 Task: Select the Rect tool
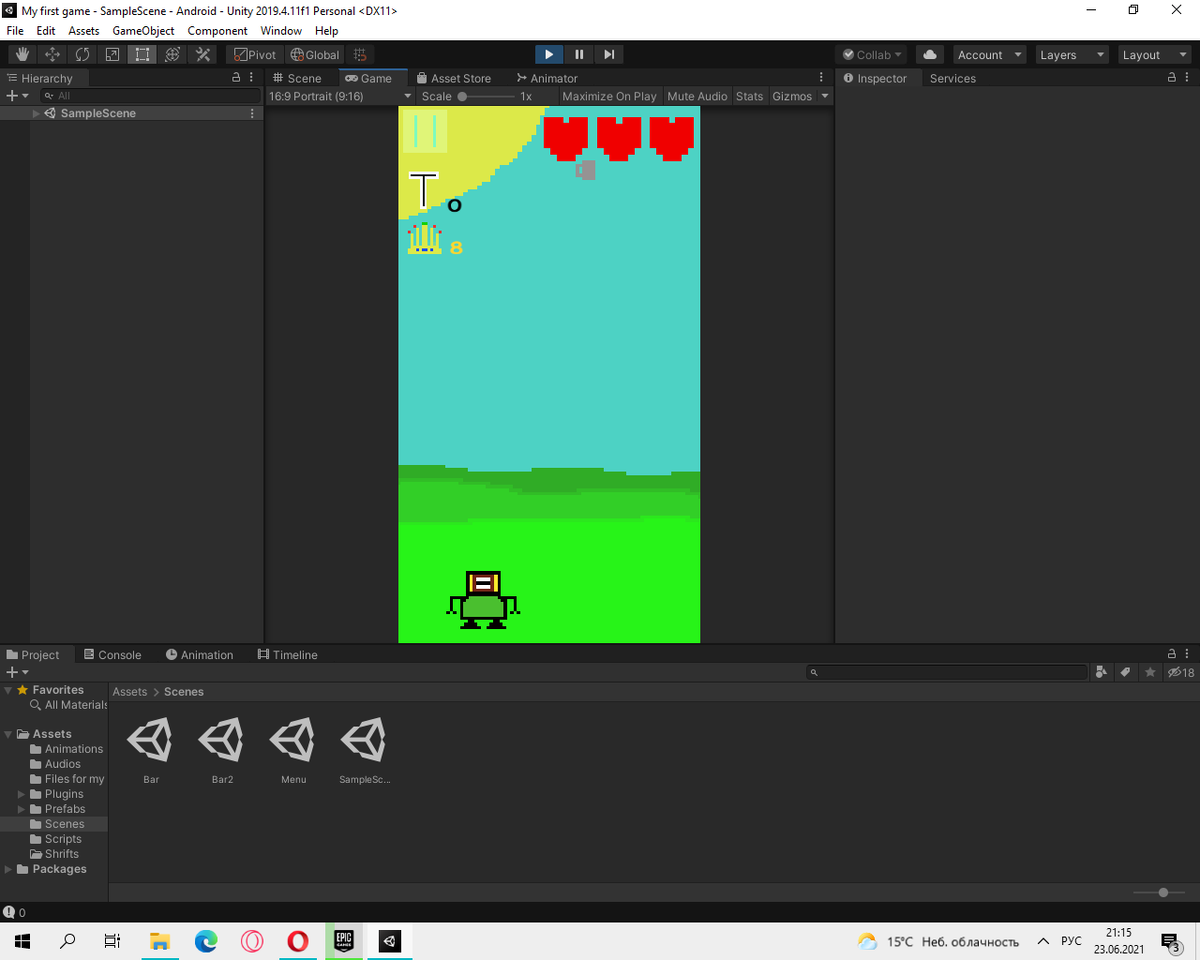(142, 55)
